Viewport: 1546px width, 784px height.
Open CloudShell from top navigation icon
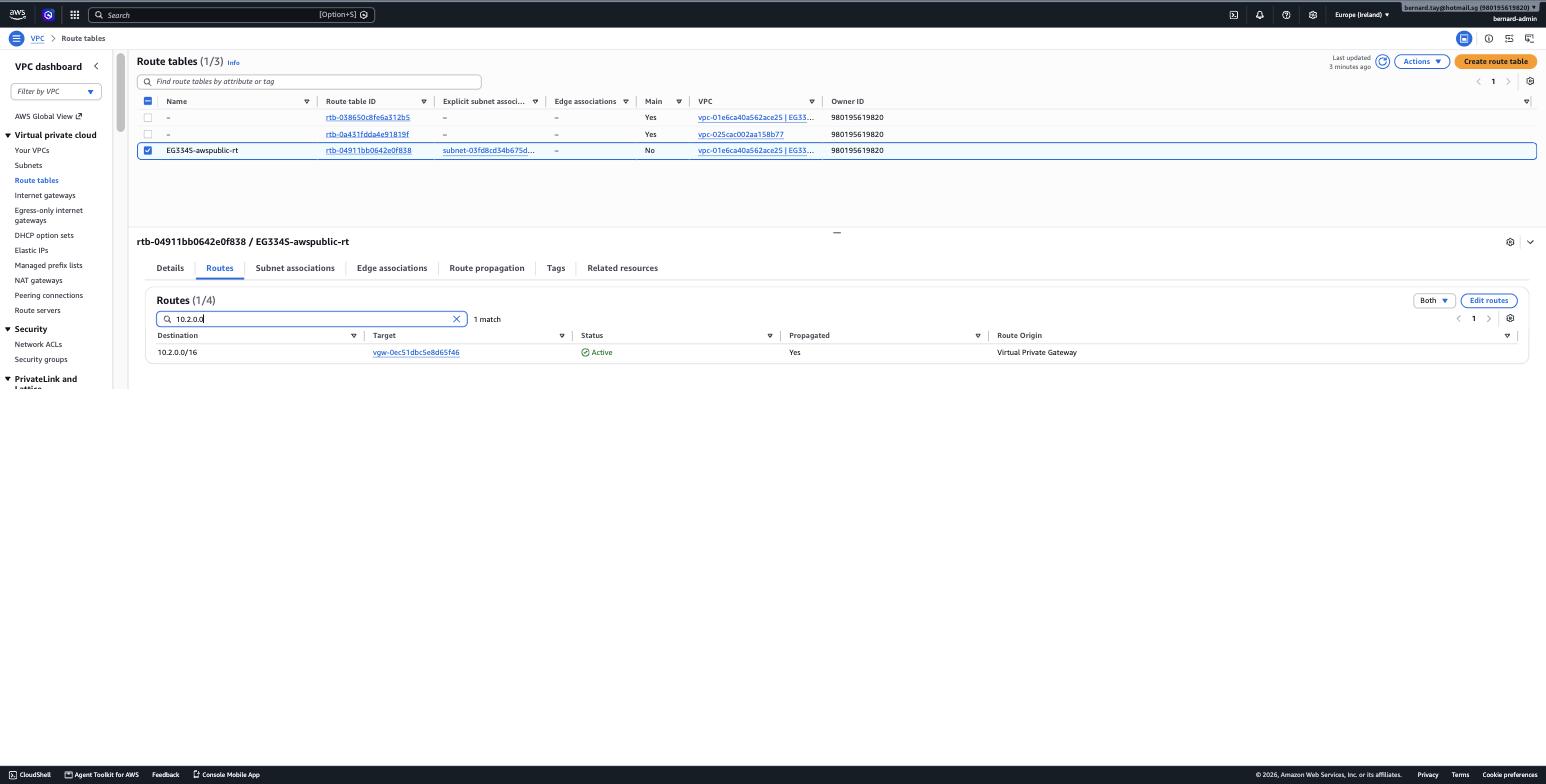coord(1233,15)
